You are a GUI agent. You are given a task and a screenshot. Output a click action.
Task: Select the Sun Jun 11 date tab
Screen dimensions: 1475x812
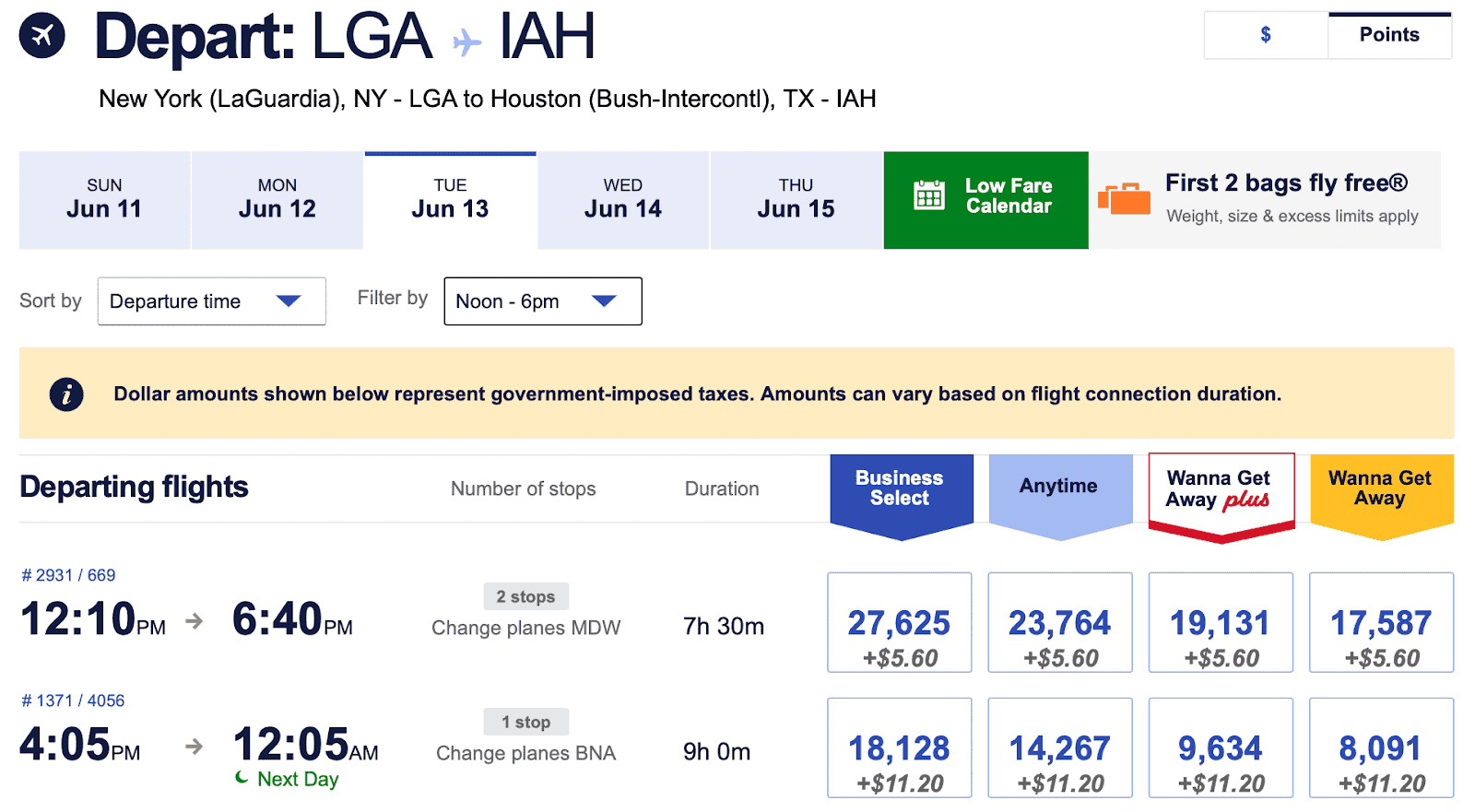[x=104, y=200]
